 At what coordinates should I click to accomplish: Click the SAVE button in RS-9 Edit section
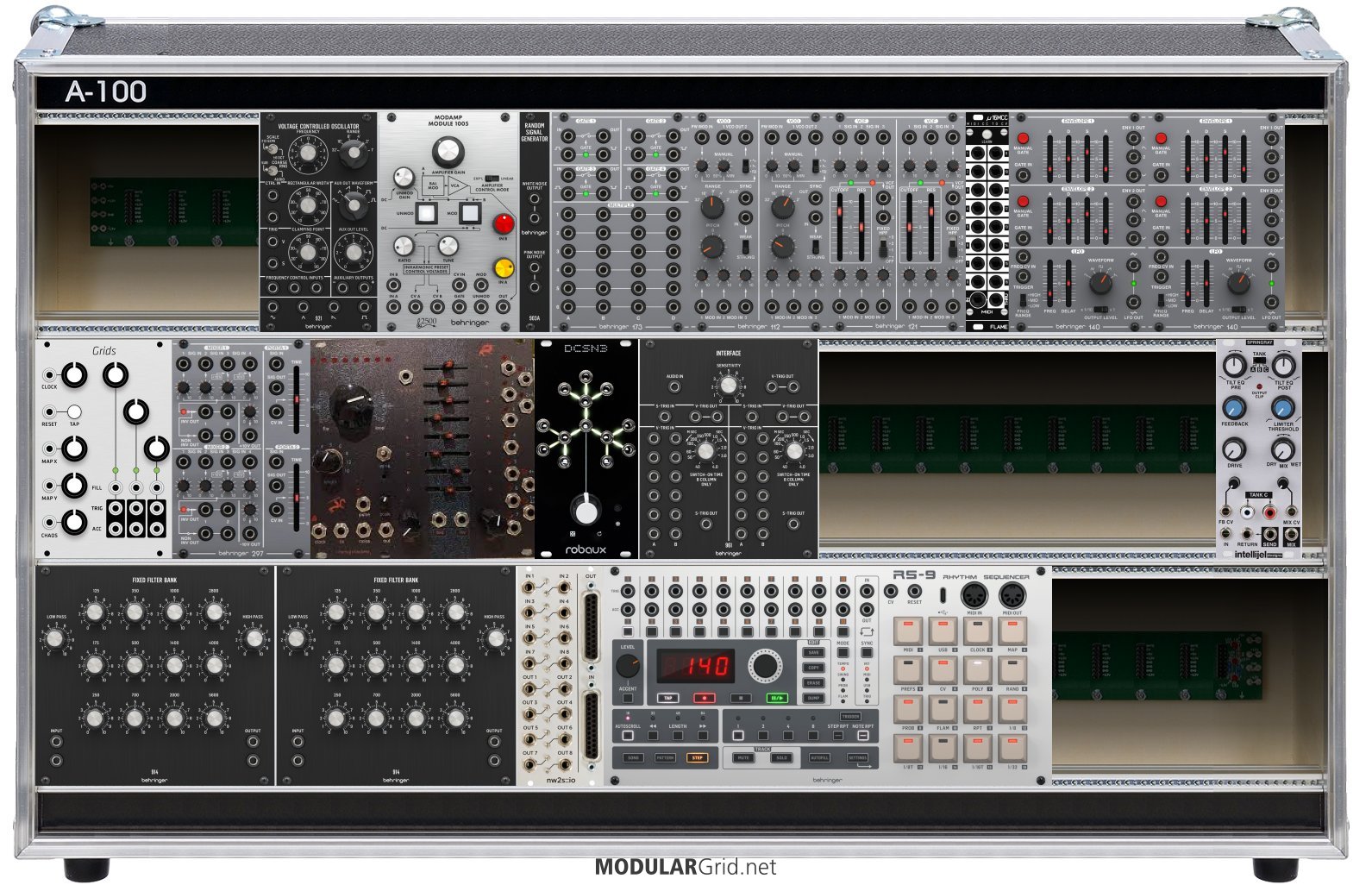point(813,652)
